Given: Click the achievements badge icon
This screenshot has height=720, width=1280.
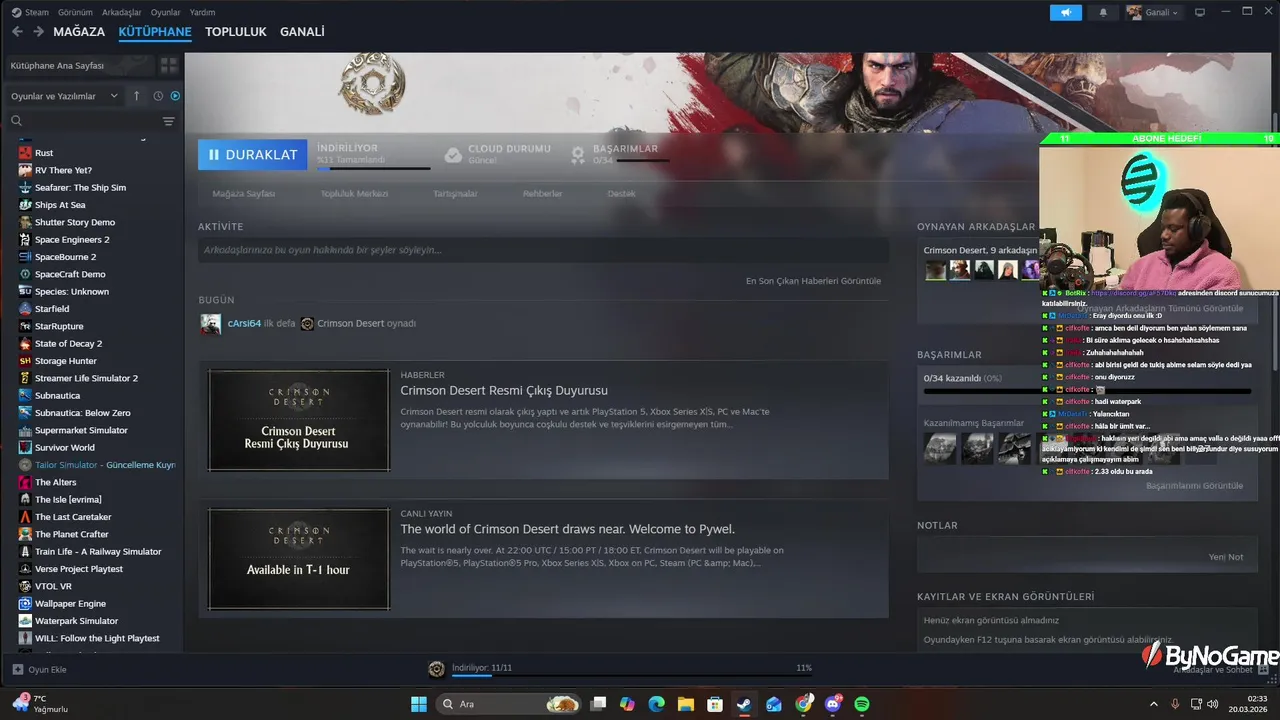Looking at the screenshot, I should click(x=577, y=155).
